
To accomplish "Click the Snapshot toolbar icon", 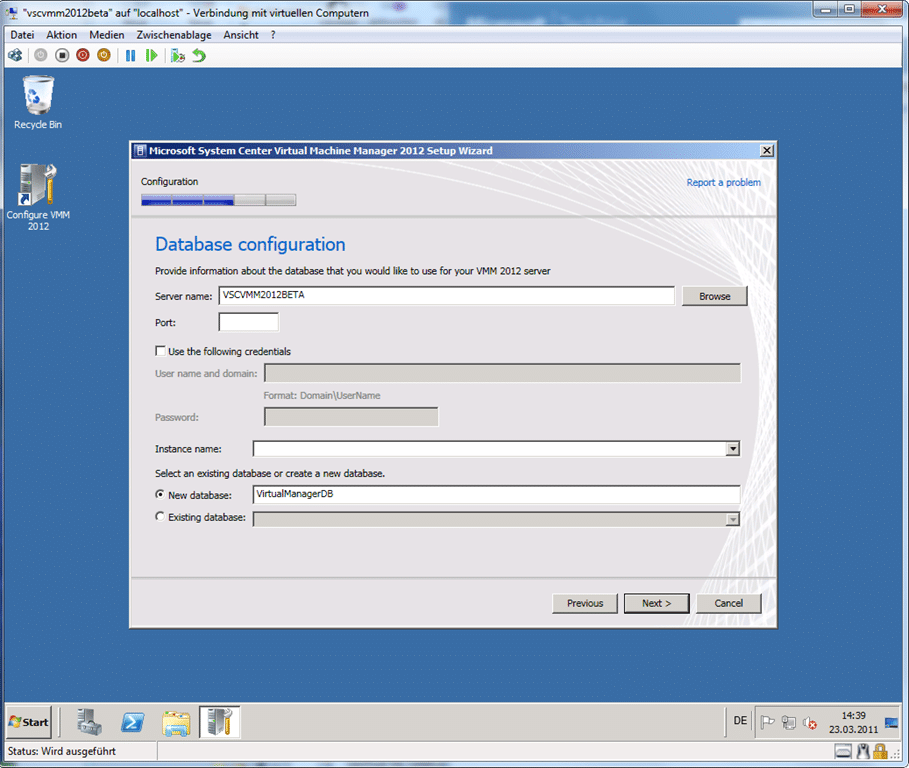I will pos(177,56).
